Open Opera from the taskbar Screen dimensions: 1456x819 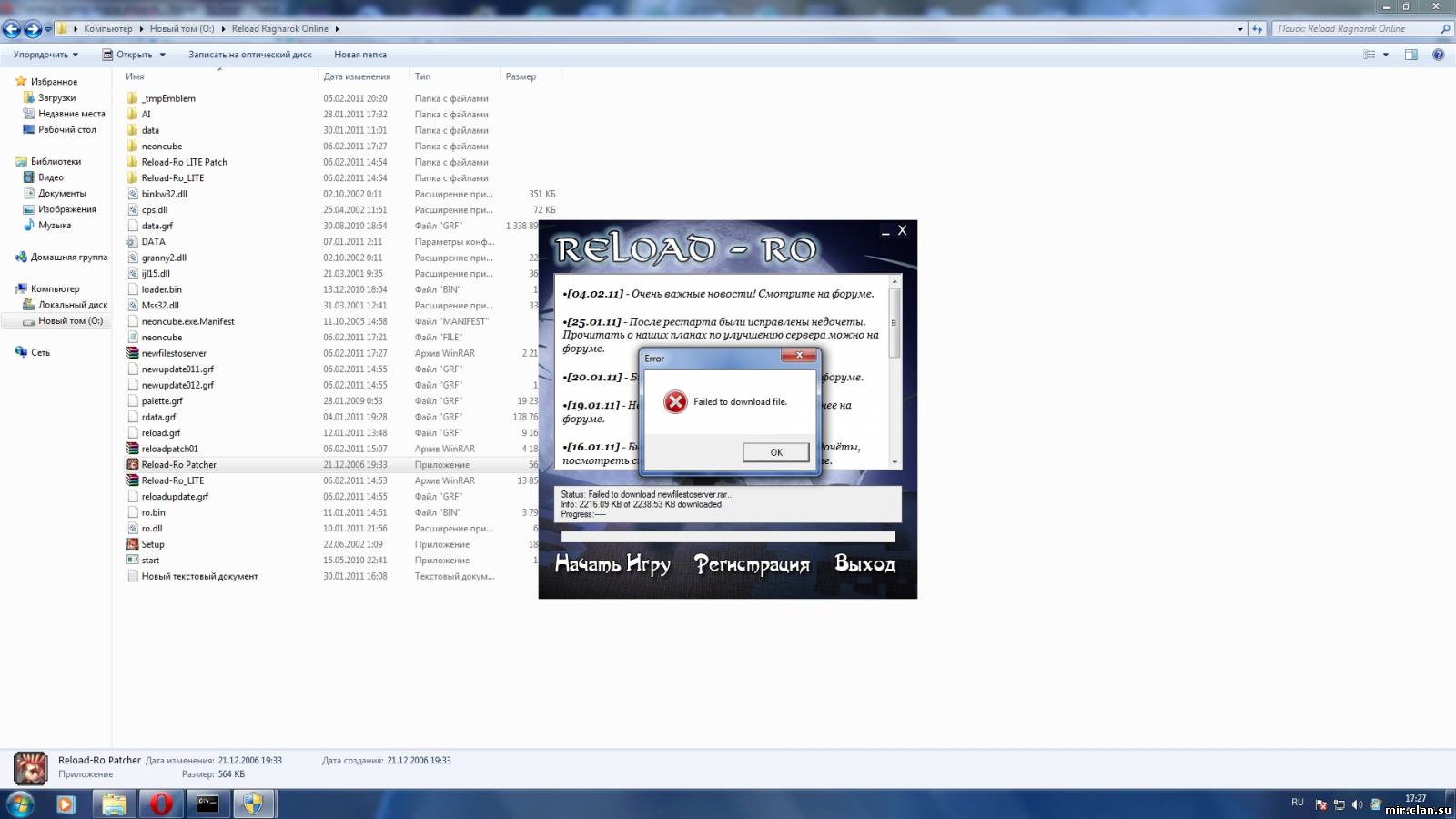coord(162,804)
